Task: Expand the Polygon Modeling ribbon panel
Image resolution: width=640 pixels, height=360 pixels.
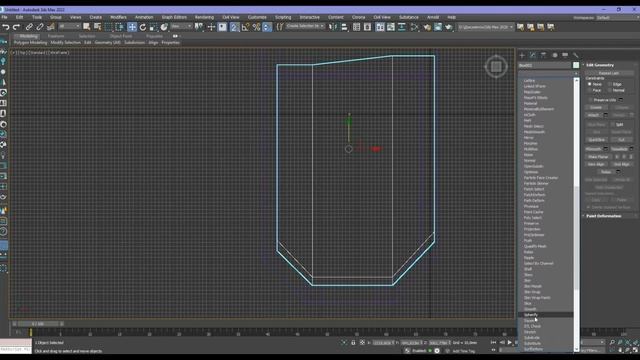Action: pyautogui.click(x=30, y=42)
